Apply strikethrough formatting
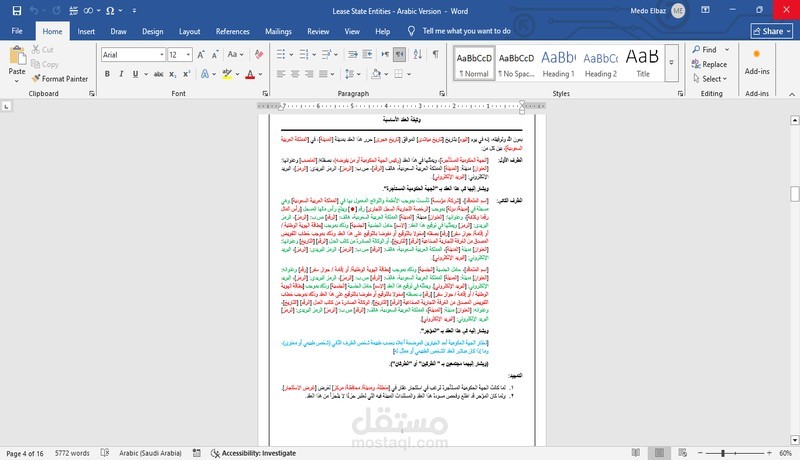Image resolution: width=800 pixels, height=460 pixels. [x=159, y=74]
